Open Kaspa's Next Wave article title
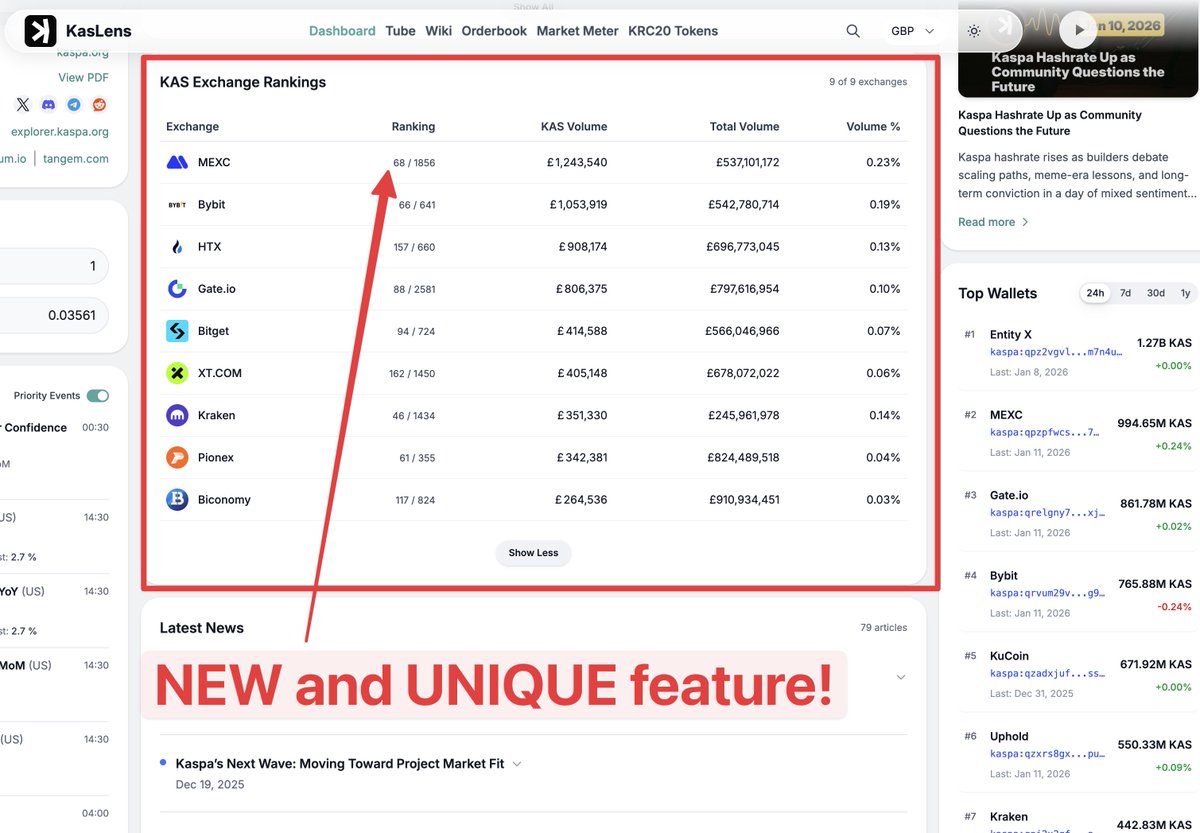Viewport: 1200px width, 833px height. [339, 764]
